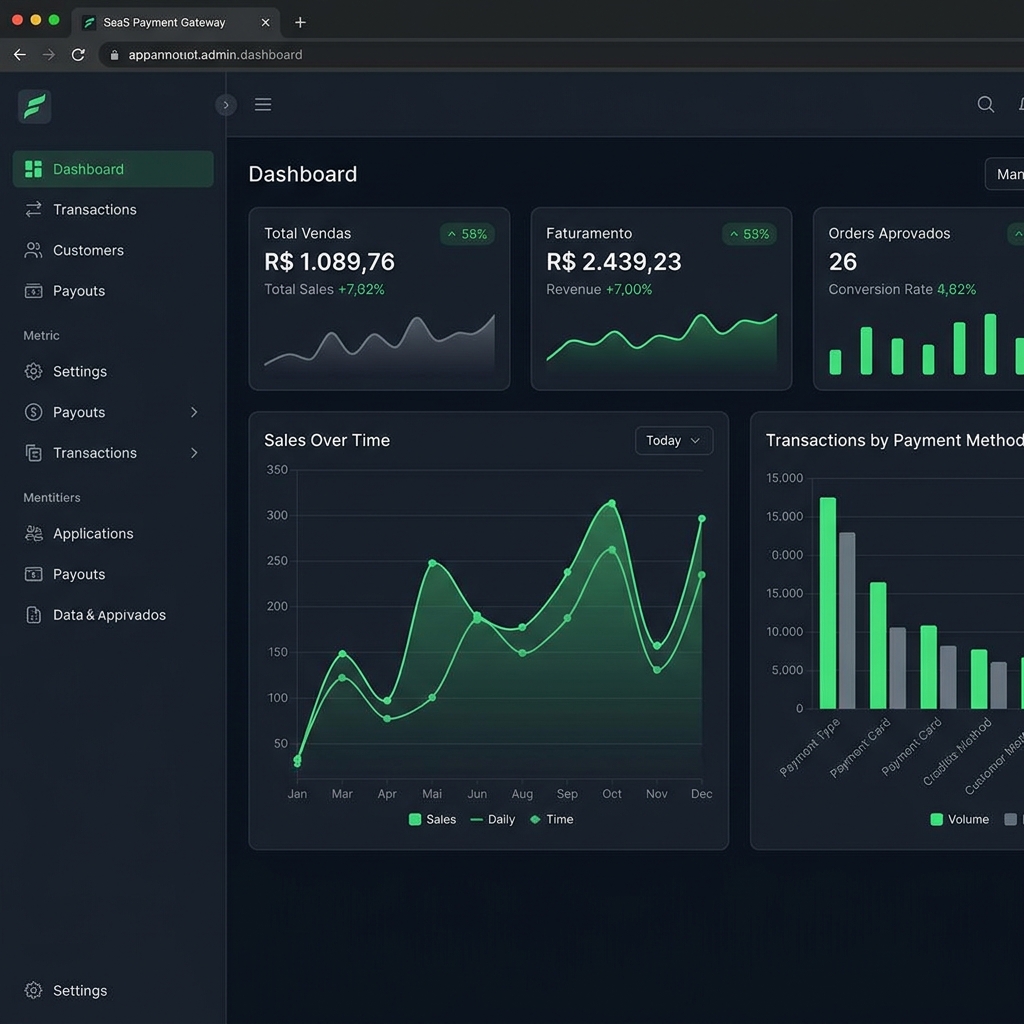This screenshot has height=1024, width=1024.
Task: Open the Today period dropdown
Action: [x=674, y=441]
